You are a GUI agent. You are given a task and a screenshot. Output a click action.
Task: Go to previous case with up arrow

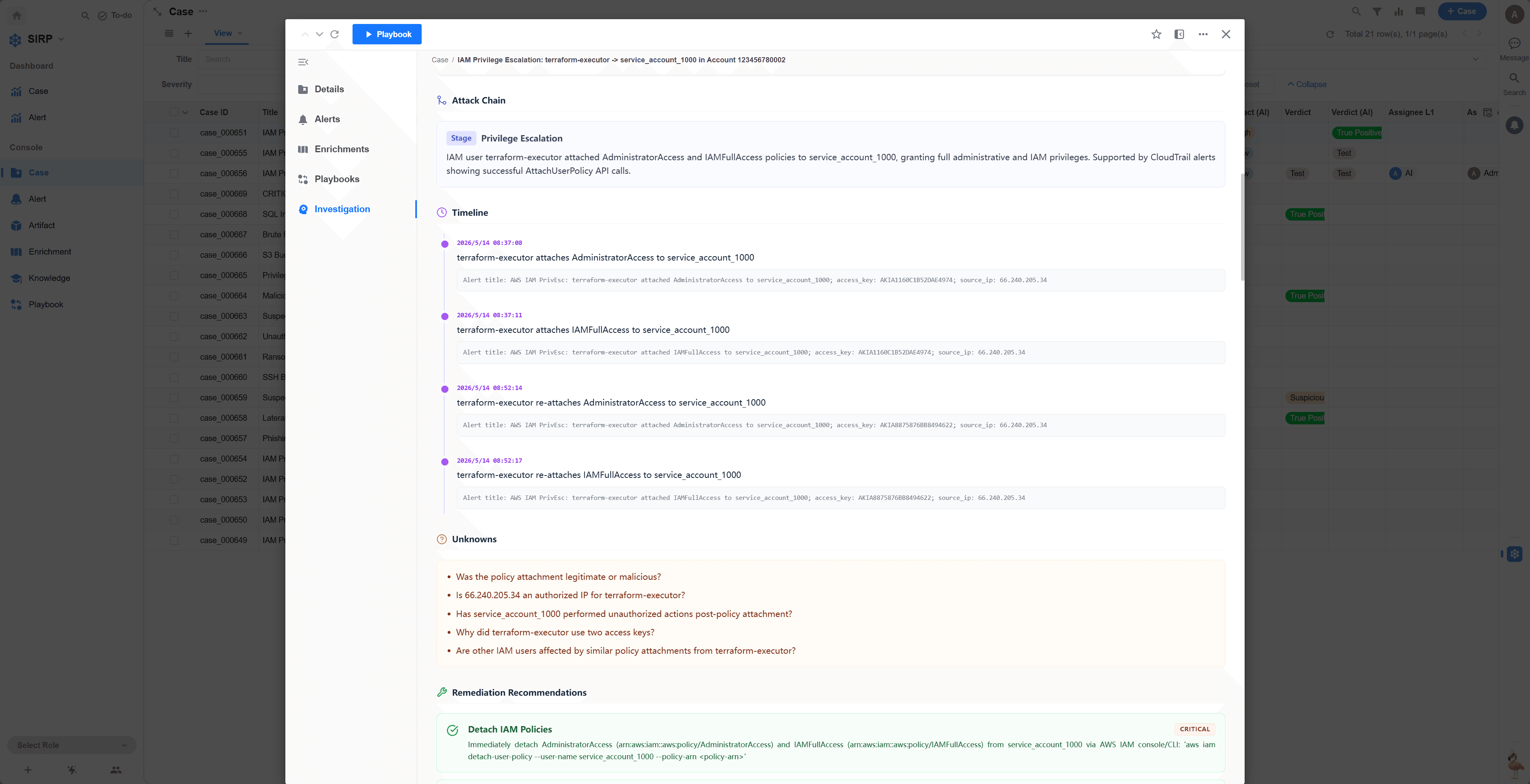[305, 34]
